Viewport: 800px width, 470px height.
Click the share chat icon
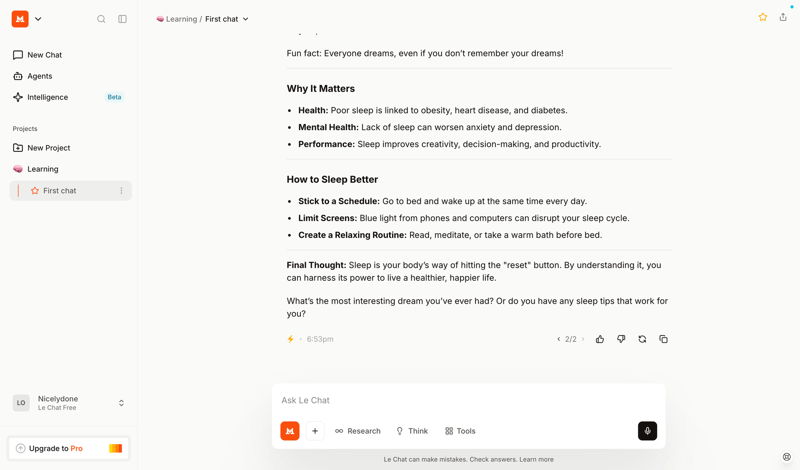coord(783,17)
